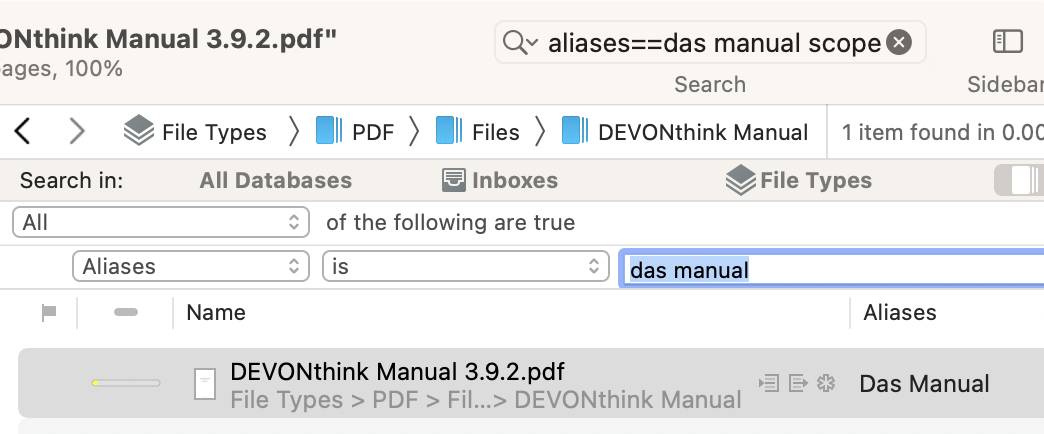
Task: Open the search options magnifier menu
Action: click(520, 43)
